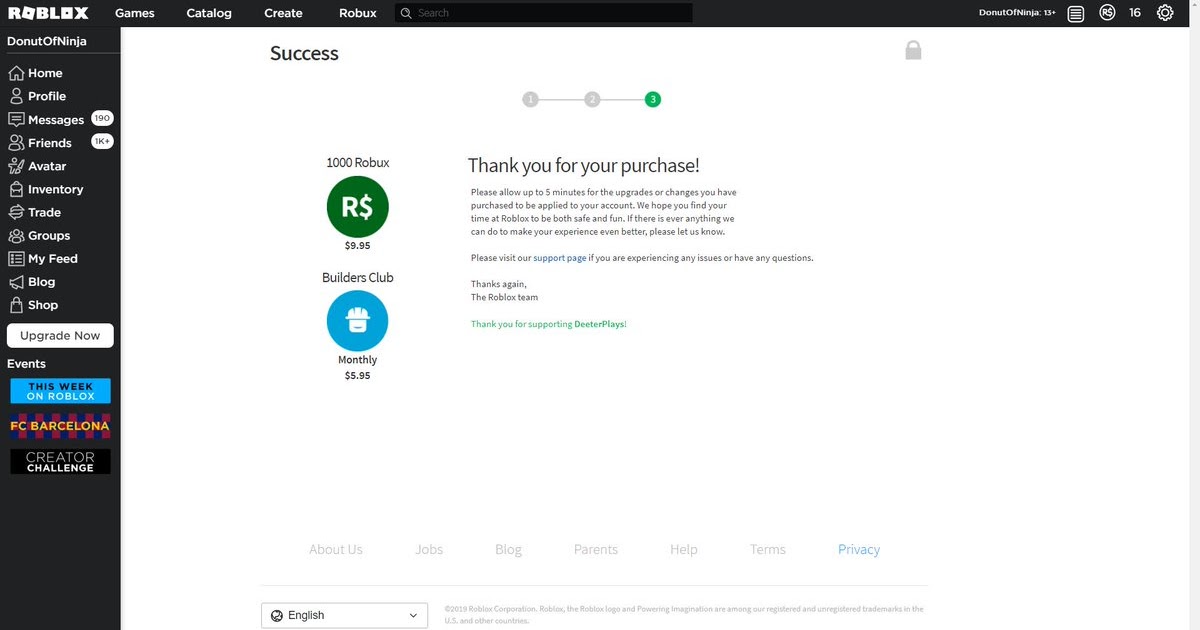
Task: Open the Messages icon in sidebar
Action: [16, 119]
